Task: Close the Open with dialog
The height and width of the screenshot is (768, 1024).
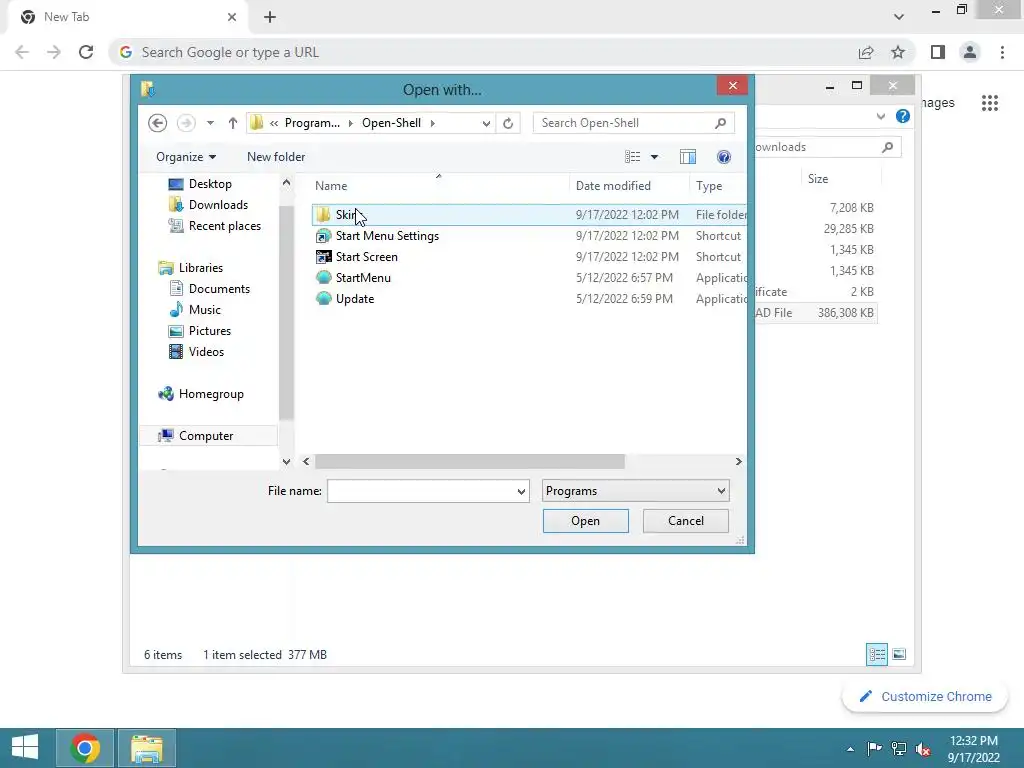Action: [732, 86]
